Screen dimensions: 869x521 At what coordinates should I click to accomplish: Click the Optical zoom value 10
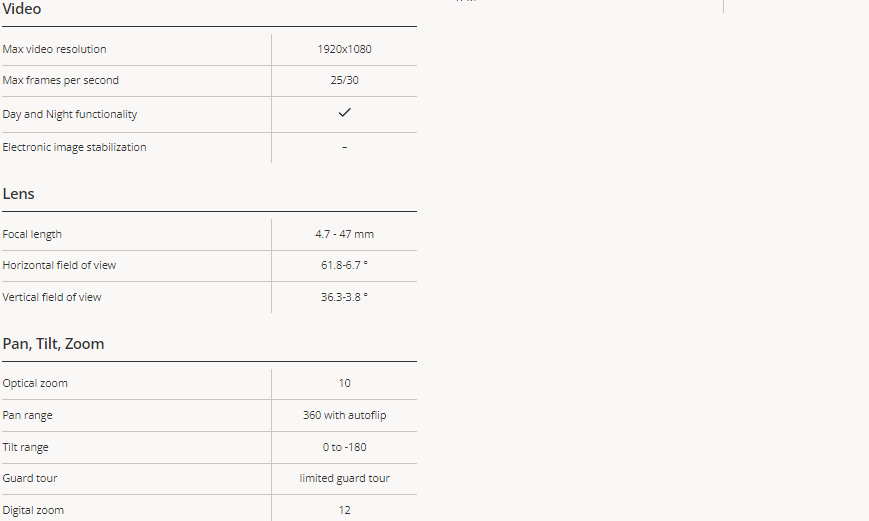(x=344, y=384)
